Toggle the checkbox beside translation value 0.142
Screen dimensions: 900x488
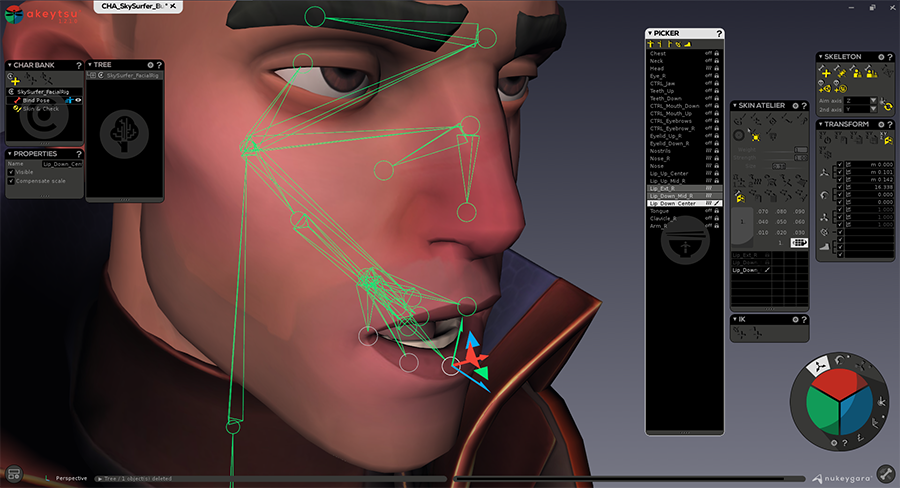point(841,180)
